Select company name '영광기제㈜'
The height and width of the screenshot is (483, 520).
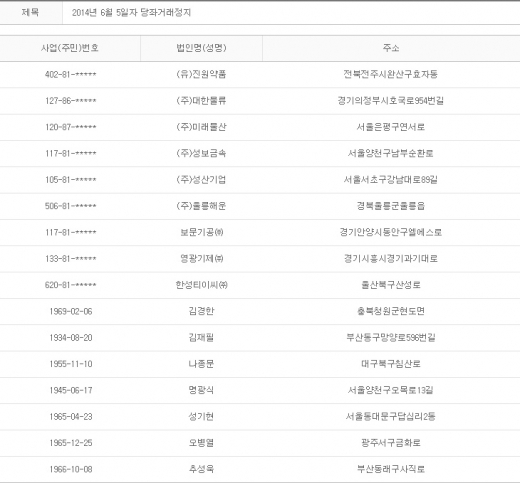coord(202,258)
